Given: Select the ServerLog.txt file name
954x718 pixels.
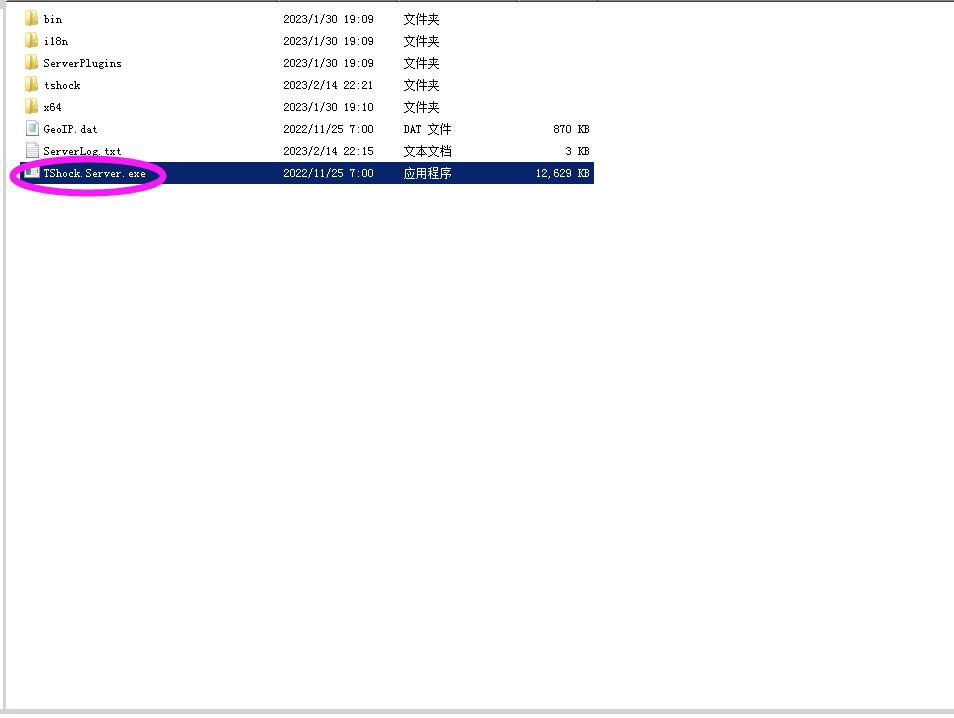Looking at the screenshot, I should 82,151.
